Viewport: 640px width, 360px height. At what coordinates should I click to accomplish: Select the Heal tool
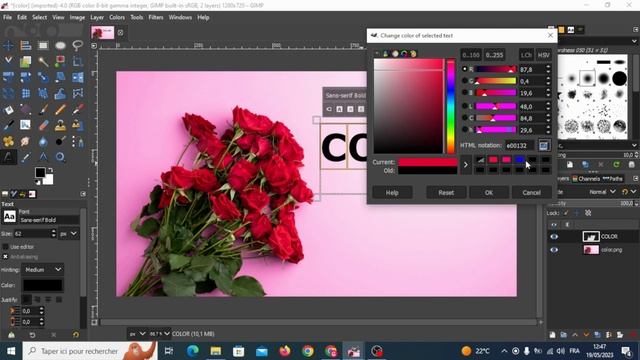[x=8, y=141]
